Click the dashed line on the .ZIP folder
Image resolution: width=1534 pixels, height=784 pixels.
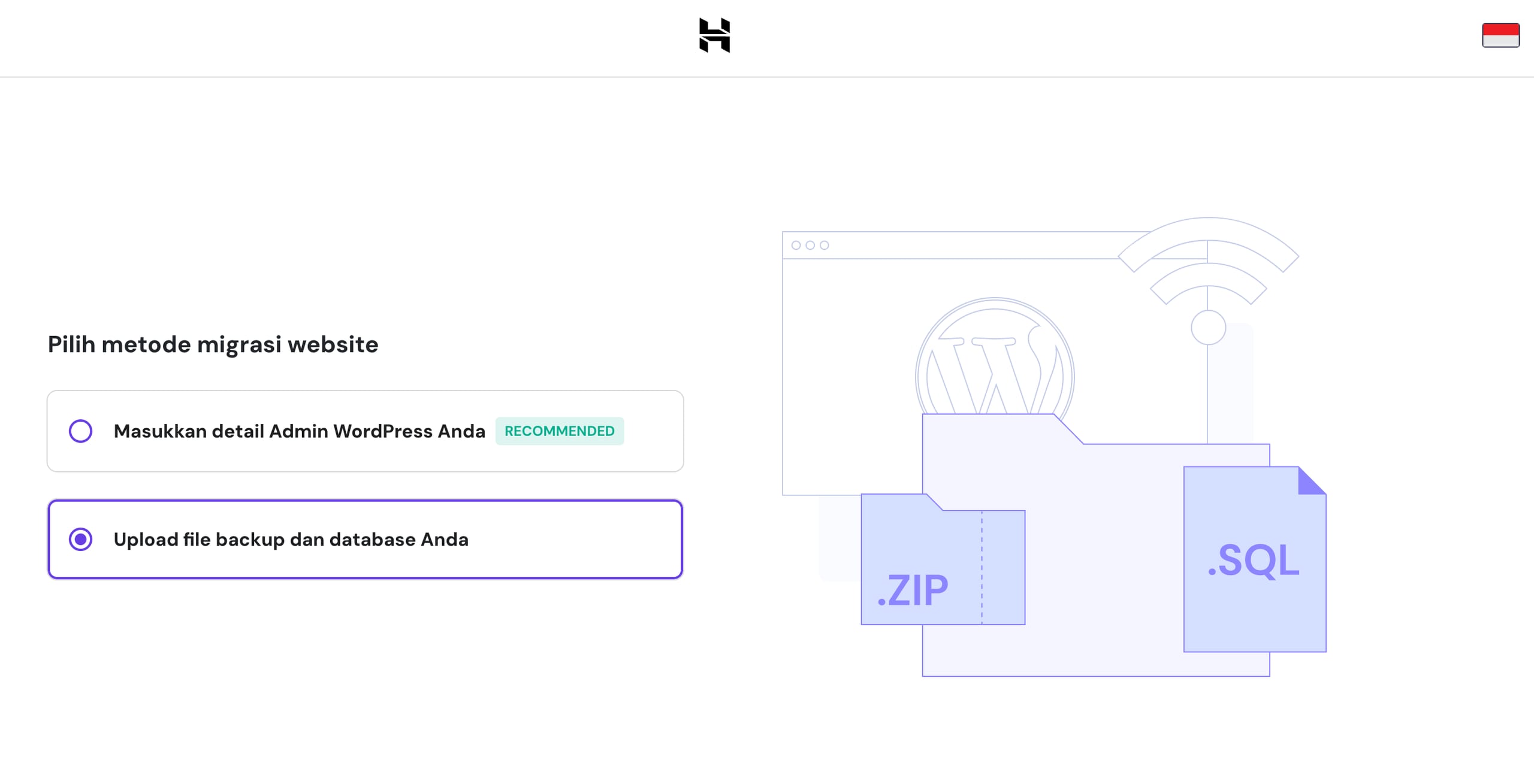click(982, 568)
